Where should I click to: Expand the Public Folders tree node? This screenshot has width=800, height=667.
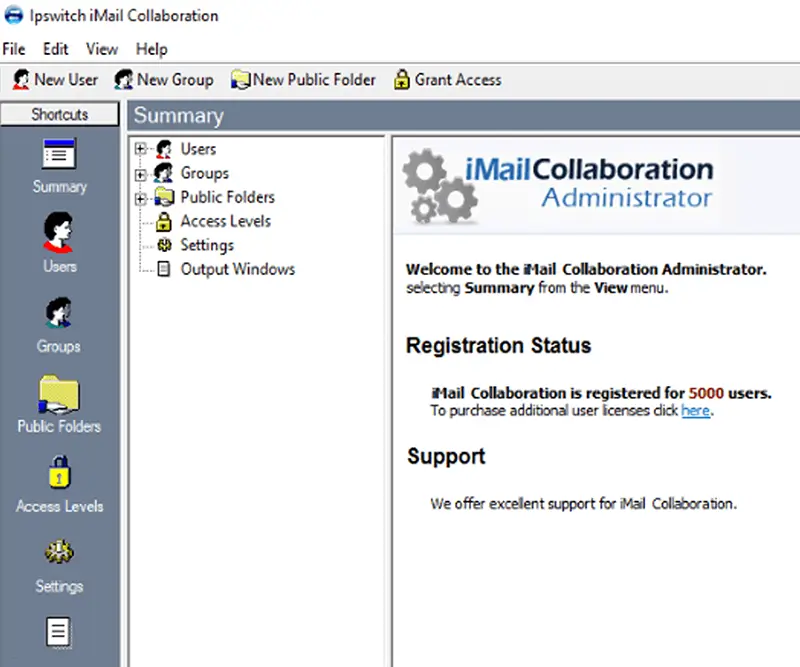pos(140,199)
